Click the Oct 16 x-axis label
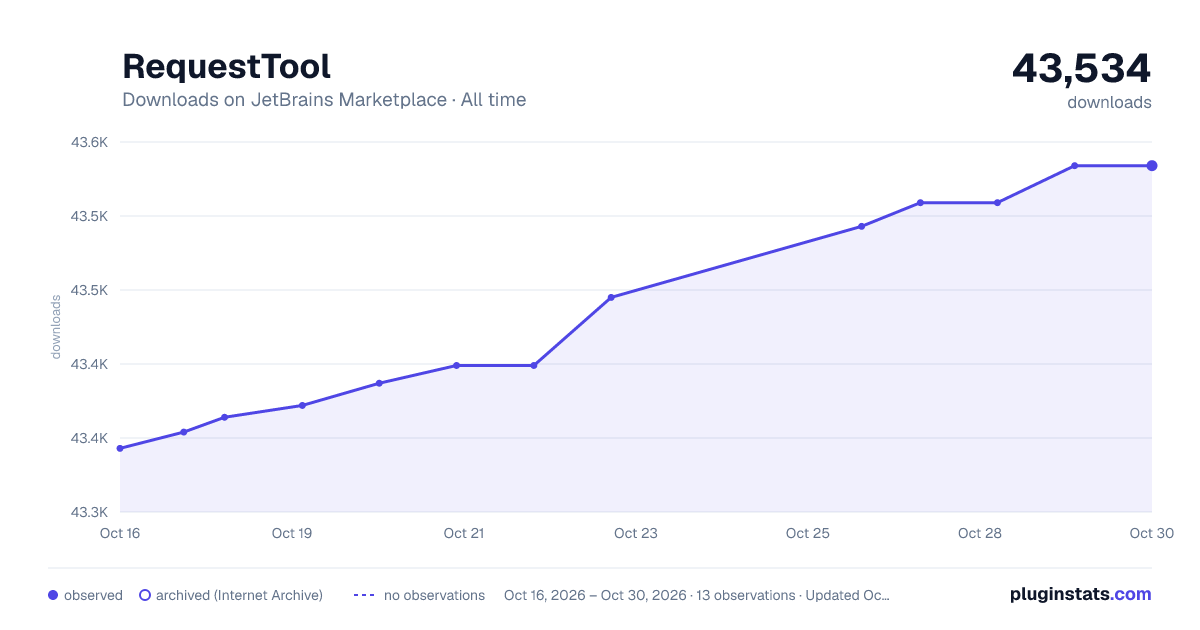The image size is (1200, 630). 120,533
